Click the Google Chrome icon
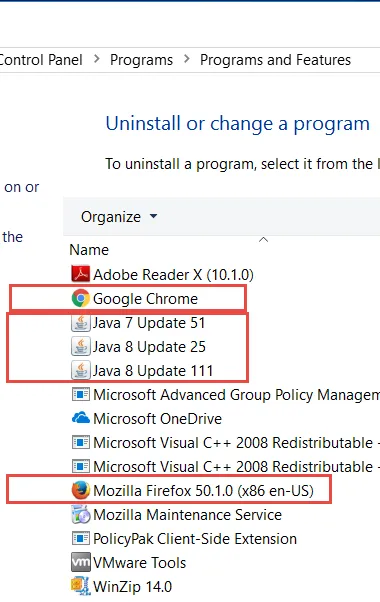 81,298
